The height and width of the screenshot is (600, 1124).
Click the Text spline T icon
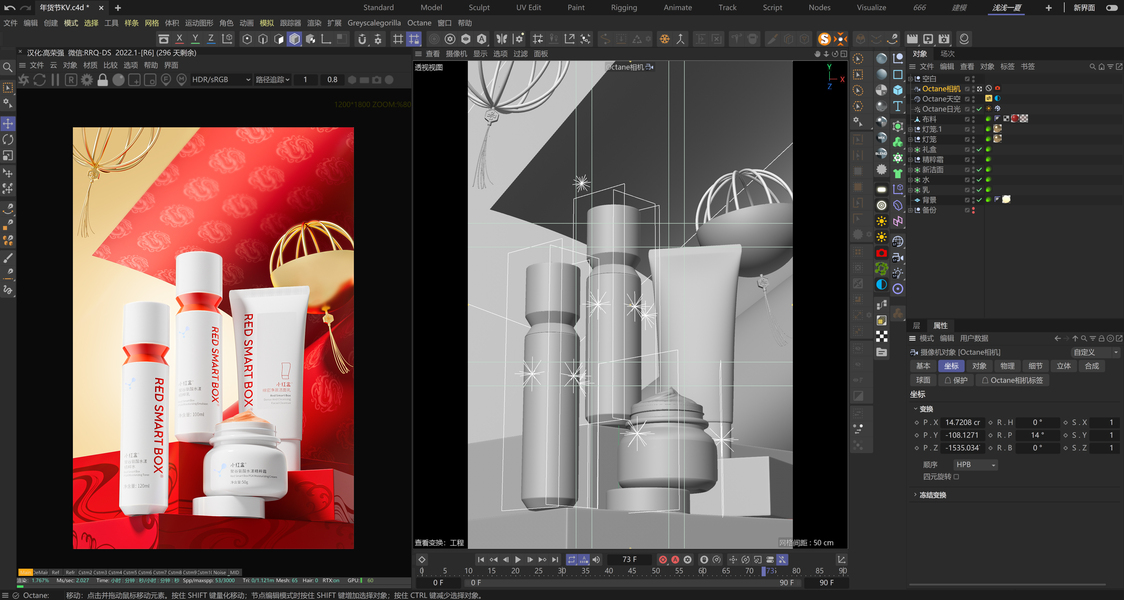point(898,106)
